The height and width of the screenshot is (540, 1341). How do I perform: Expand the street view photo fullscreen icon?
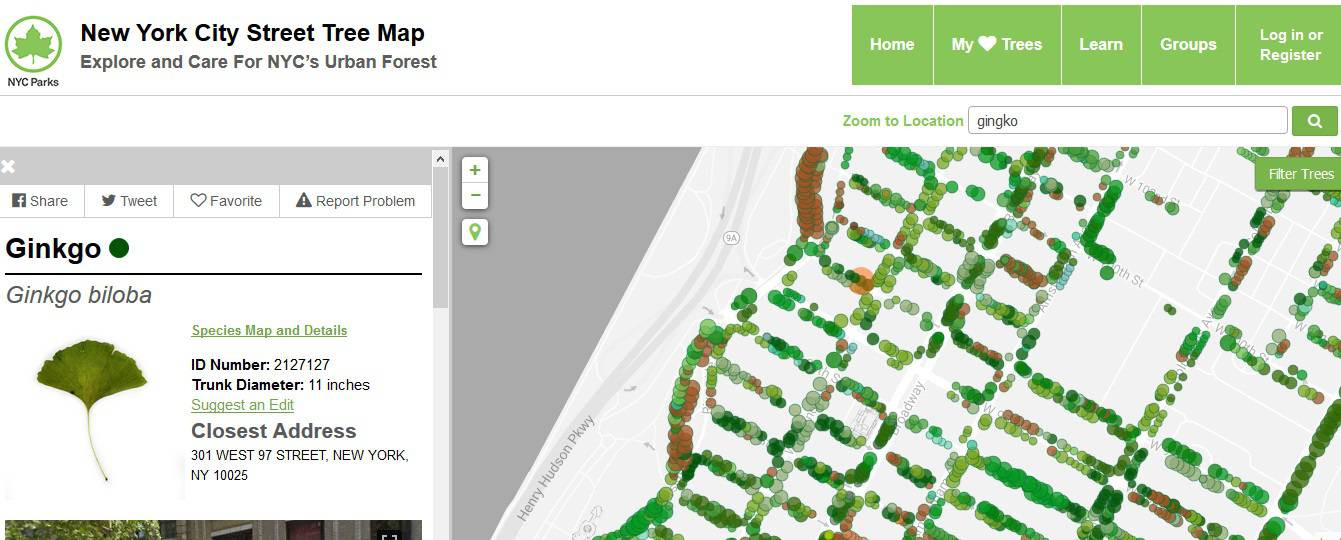click(x=389, y=537)
